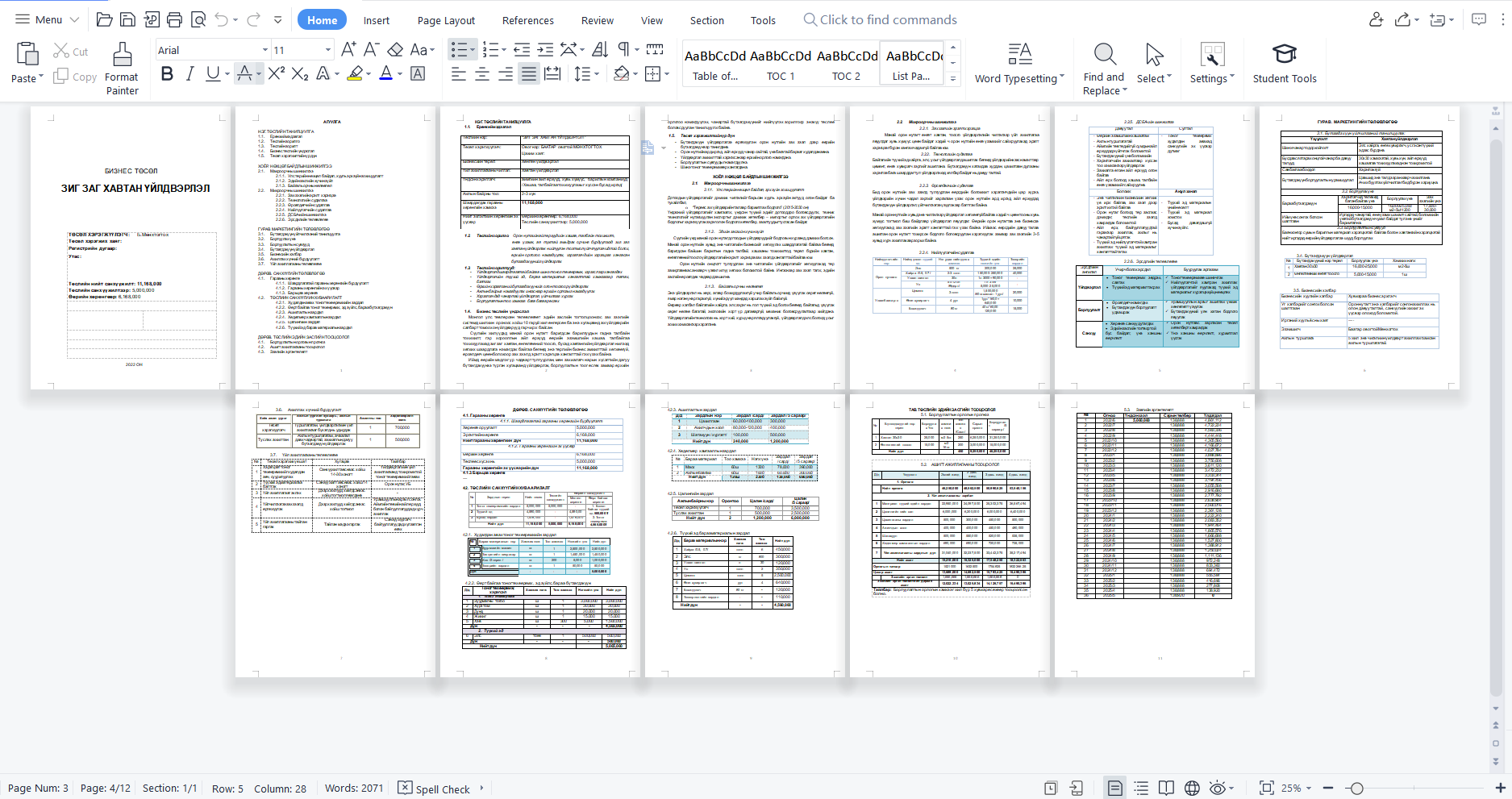Click the title page thumbnail
Viewport: 1512px width, 799px height.
pos(131,248)
